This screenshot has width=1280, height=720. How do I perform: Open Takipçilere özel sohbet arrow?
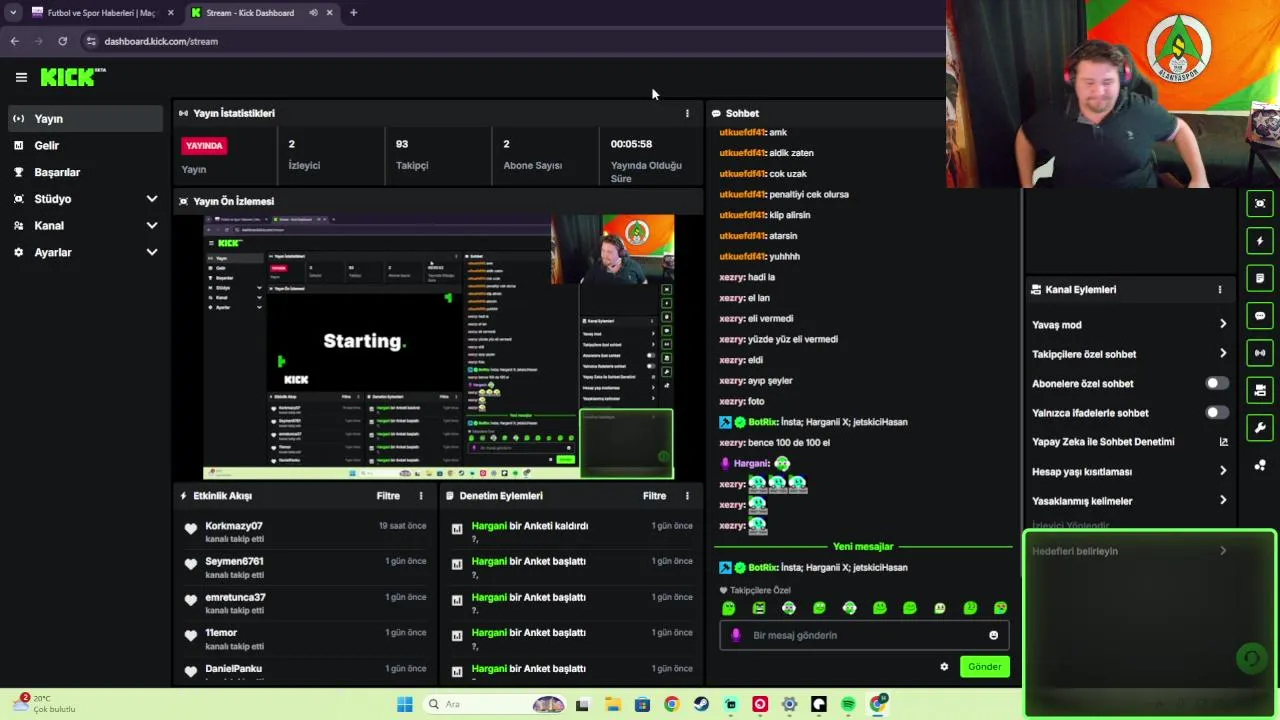coord(1223,353)
